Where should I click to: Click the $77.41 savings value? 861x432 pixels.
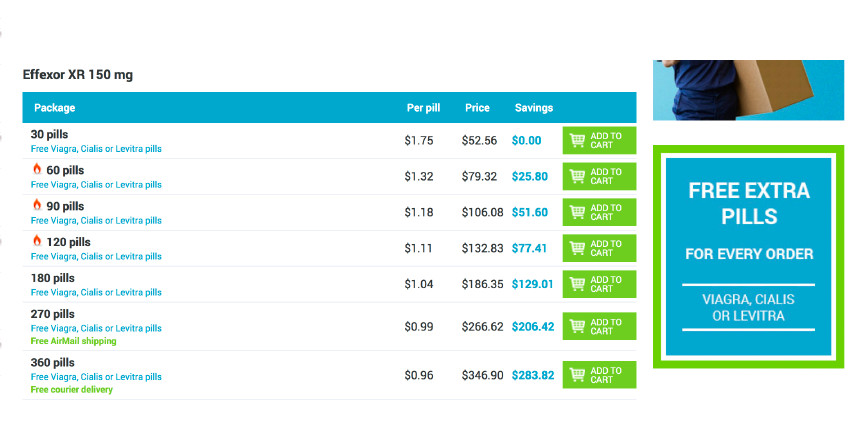tap(529, 249)
